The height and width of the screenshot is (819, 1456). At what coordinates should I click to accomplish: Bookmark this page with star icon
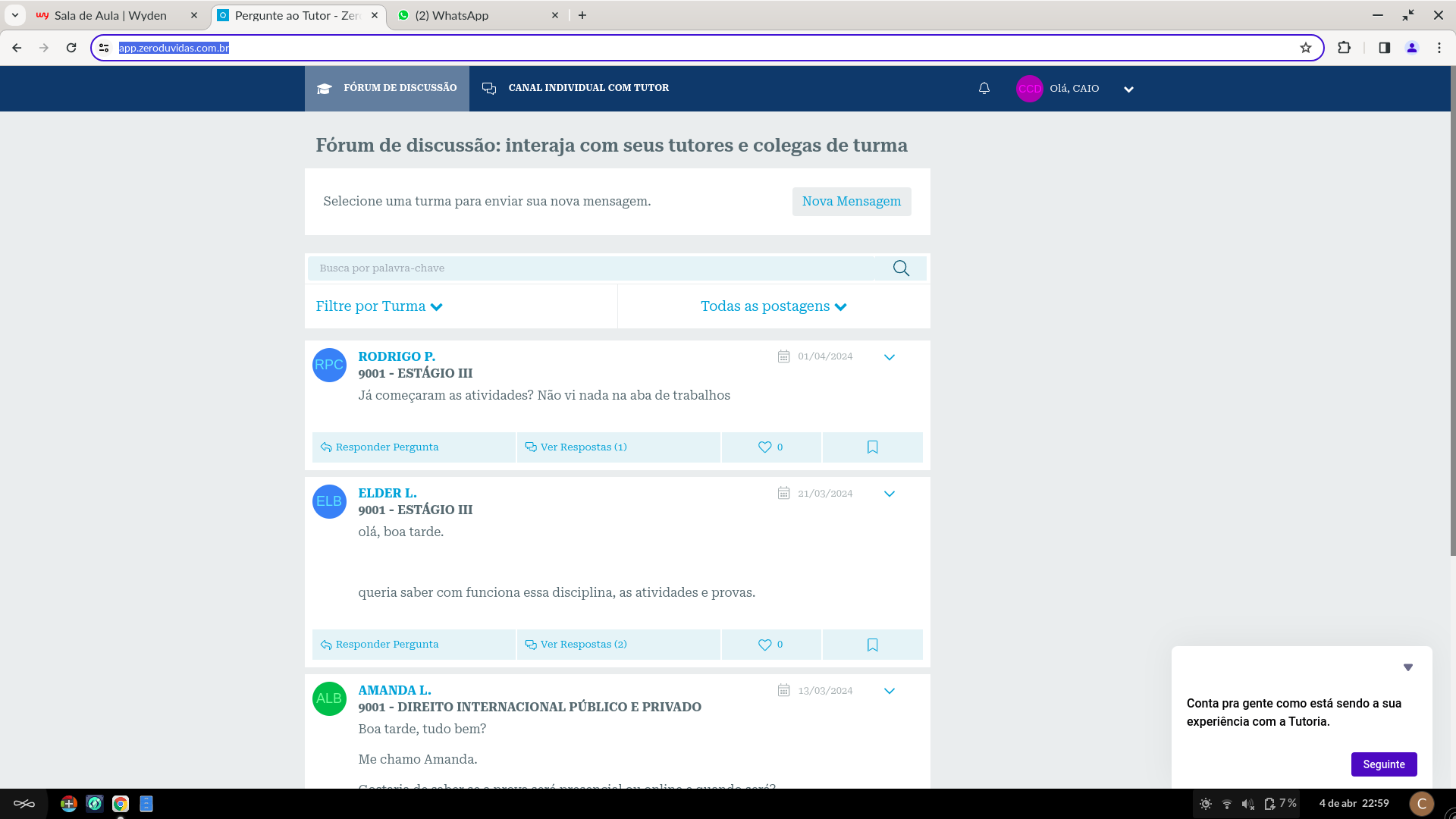click(1305, 48)
